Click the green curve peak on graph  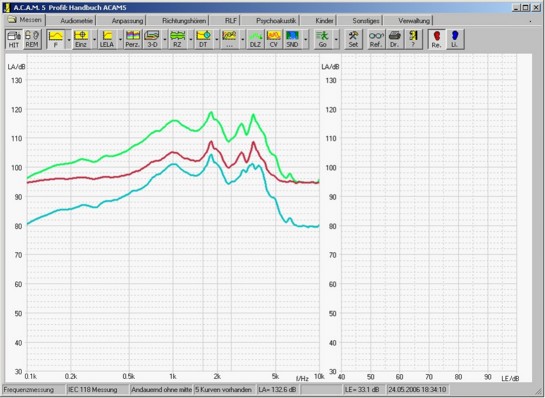(211, 113)
